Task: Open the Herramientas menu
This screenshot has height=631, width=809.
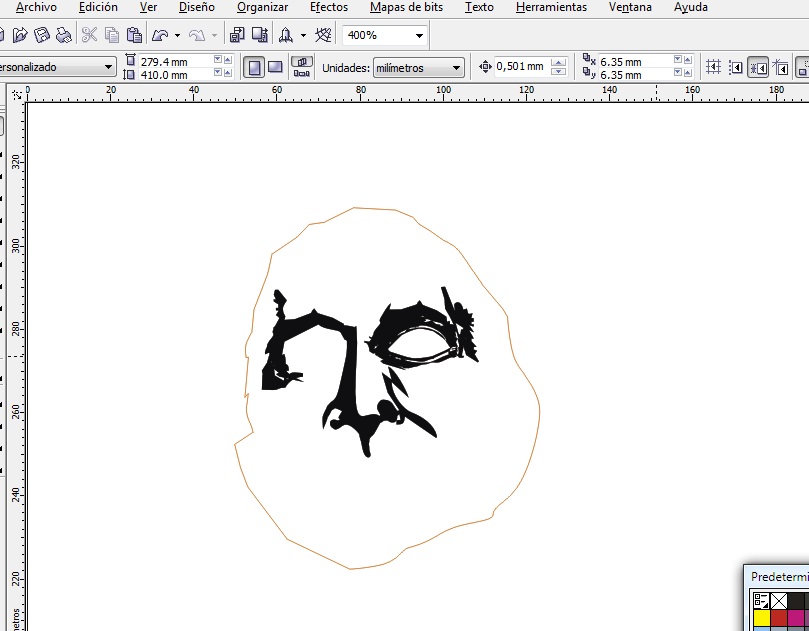Action: coord(551,7)
